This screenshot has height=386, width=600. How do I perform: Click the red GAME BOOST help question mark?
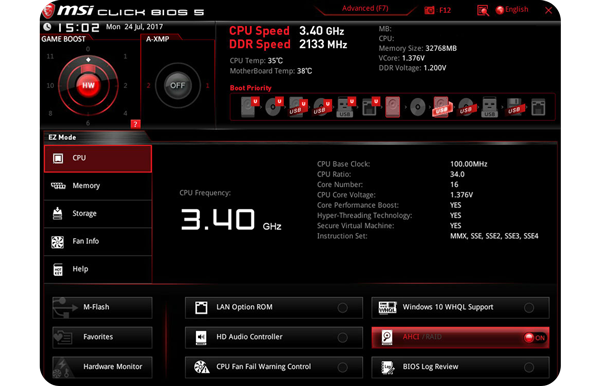[x=135, y=124]
